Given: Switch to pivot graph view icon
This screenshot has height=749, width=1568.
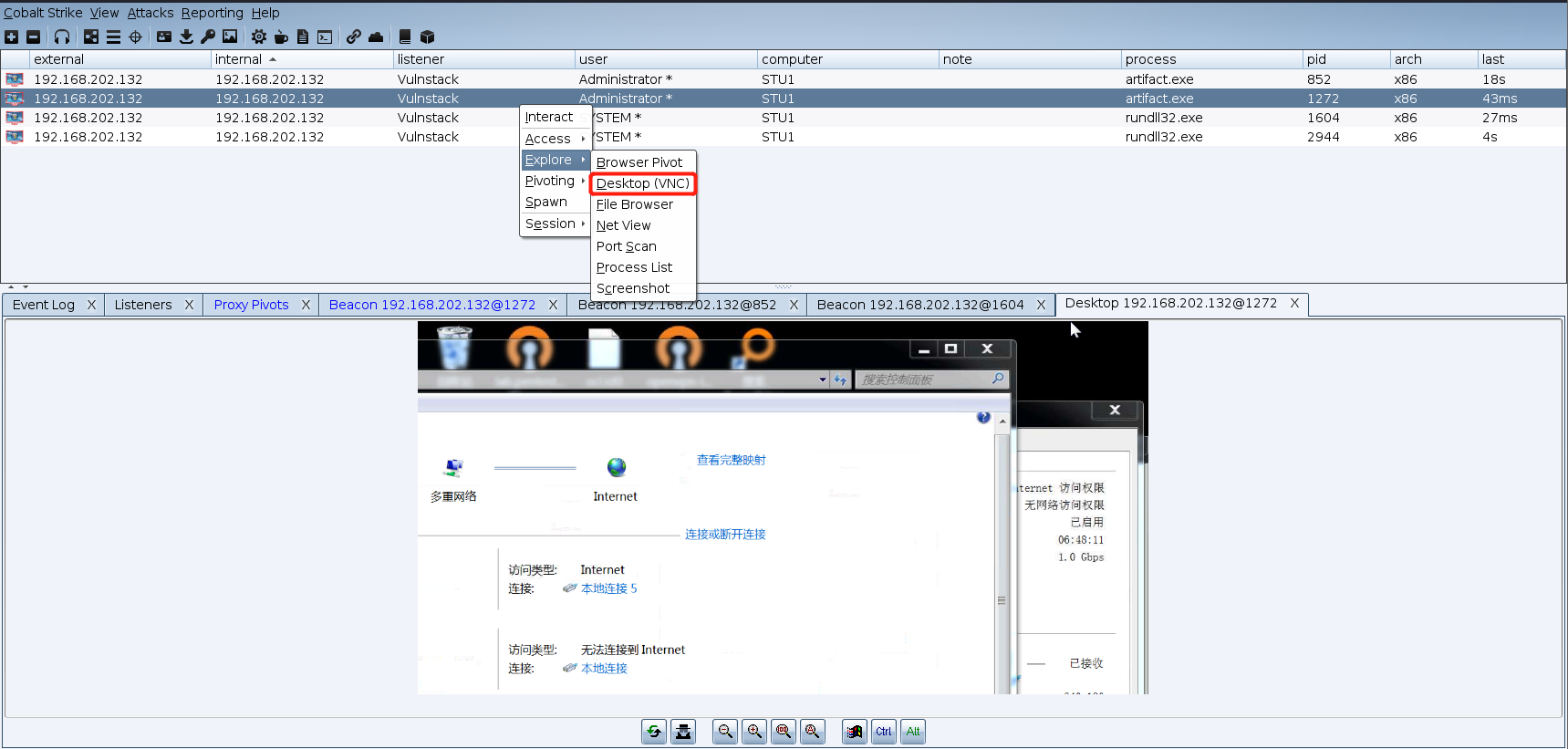Looking at the screenshot, I should pyautogui.click(x=91, y=36).
